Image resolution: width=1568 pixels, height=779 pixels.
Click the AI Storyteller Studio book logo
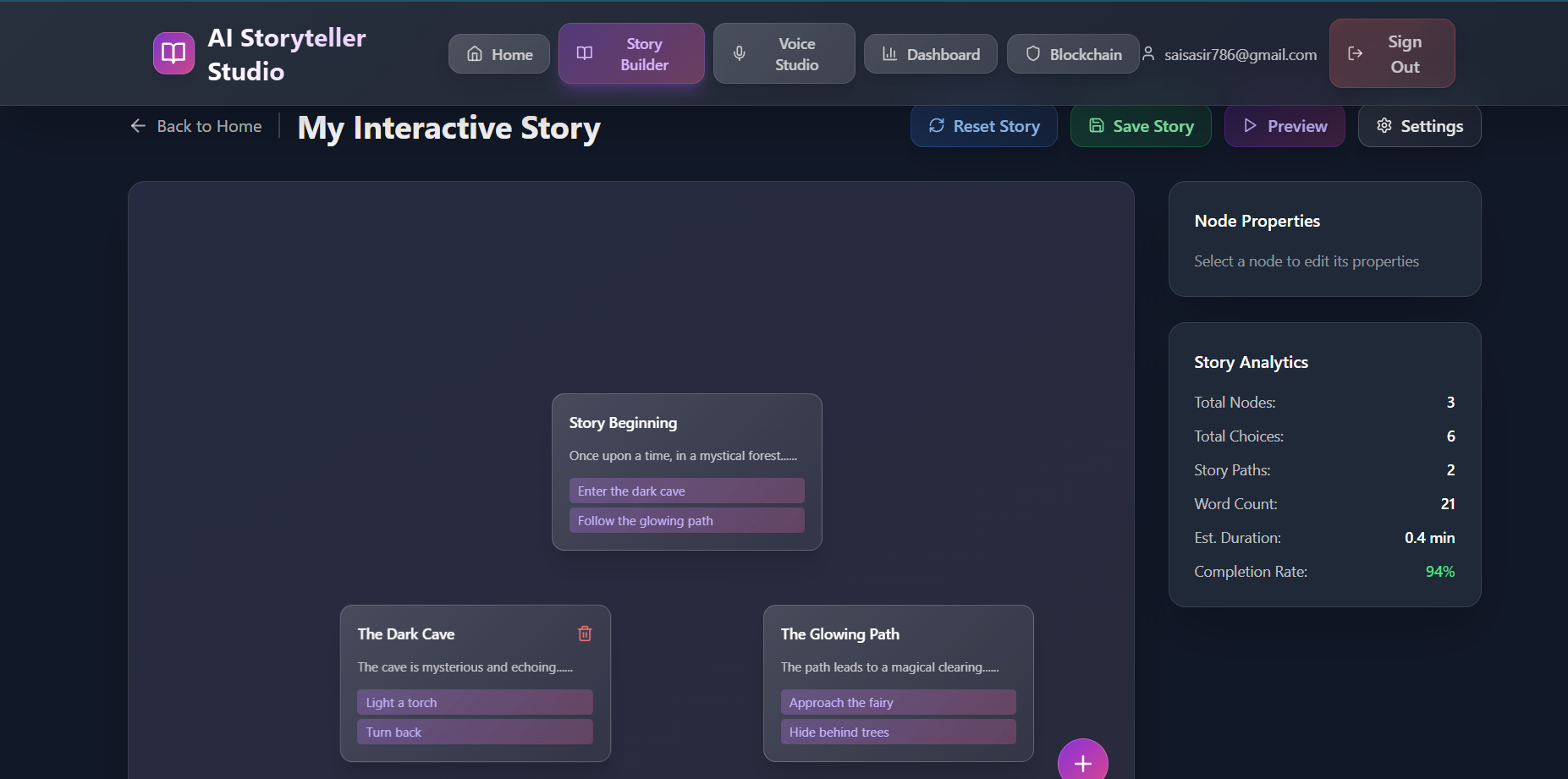(173, 53)
